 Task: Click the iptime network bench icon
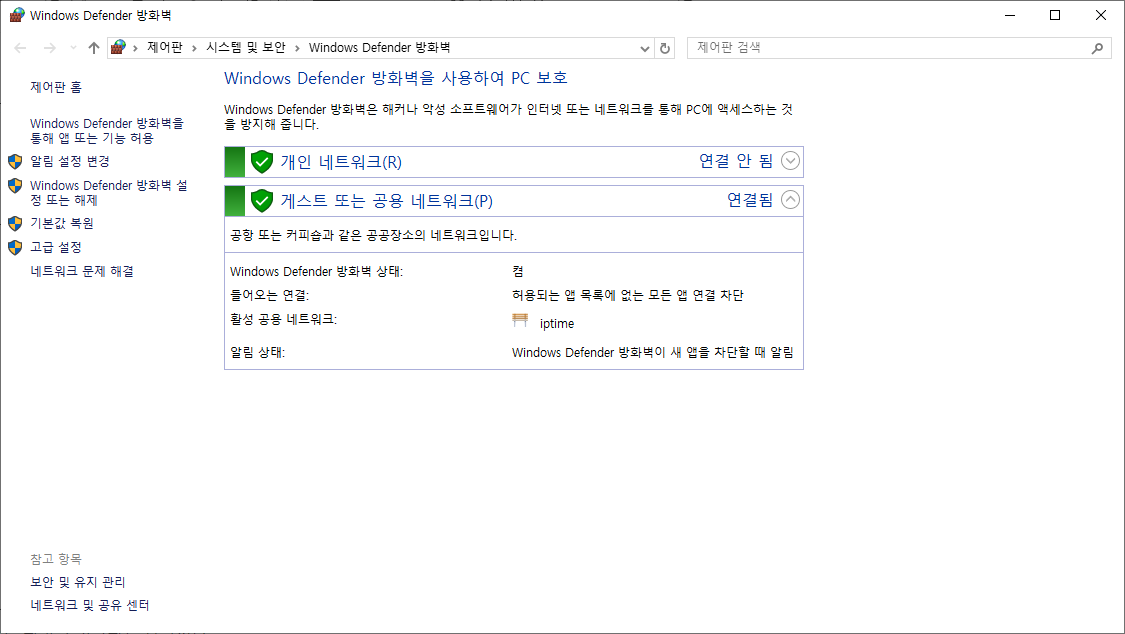pos(520,321)
